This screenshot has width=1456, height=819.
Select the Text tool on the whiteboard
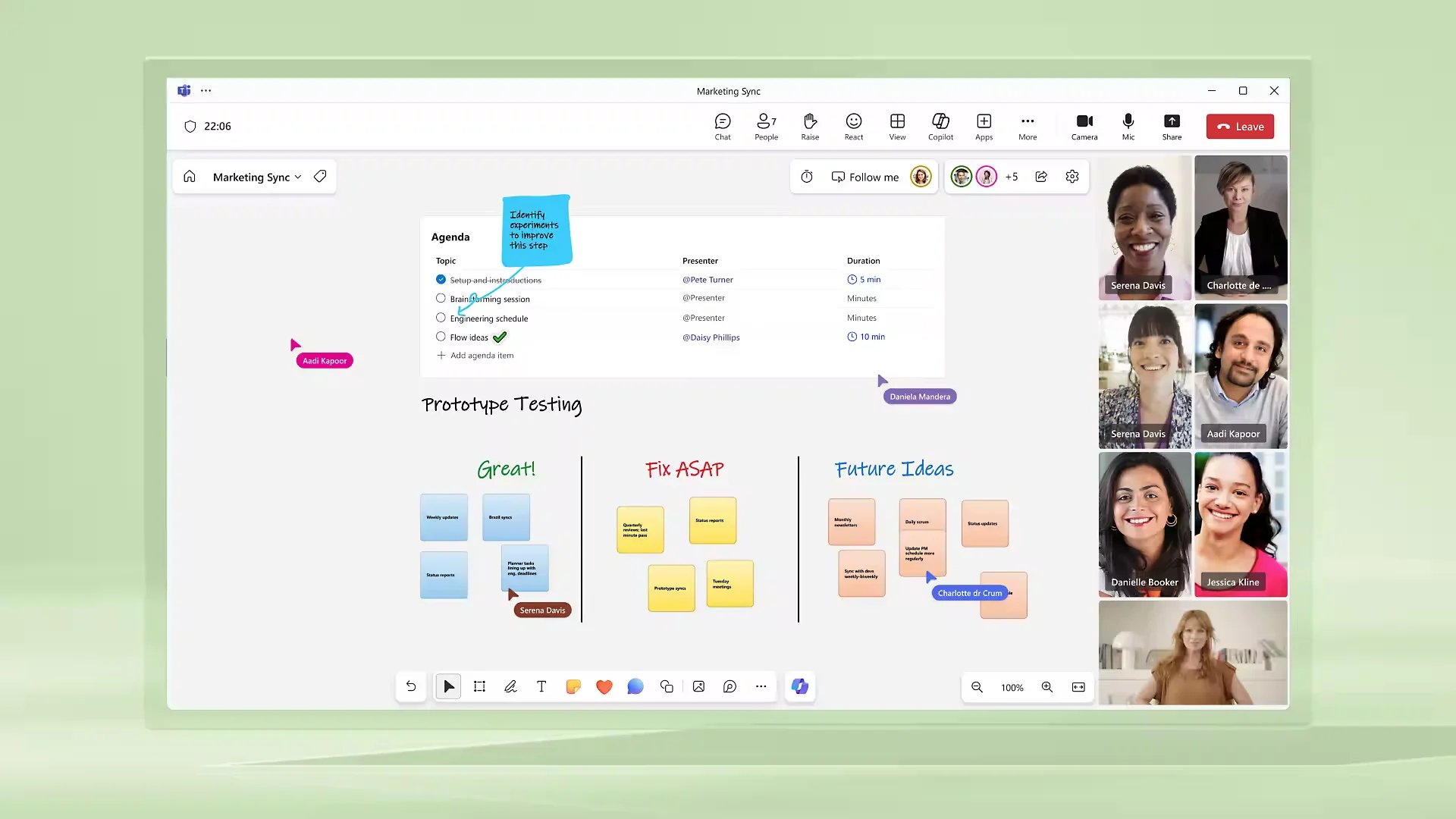[x=541, y=686]
